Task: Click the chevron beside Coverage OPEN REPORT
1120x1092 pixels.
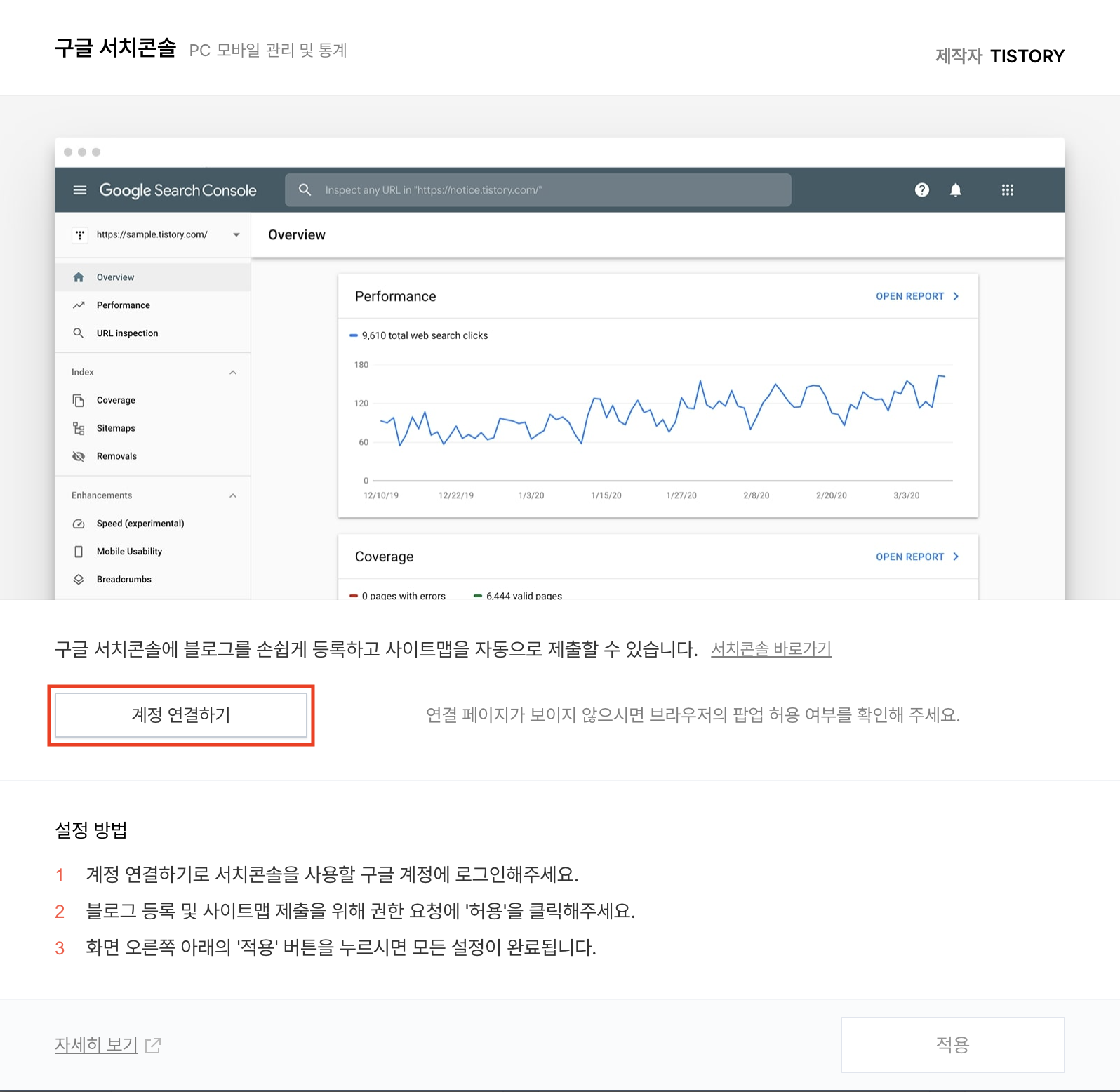Action: click(956, 557)
